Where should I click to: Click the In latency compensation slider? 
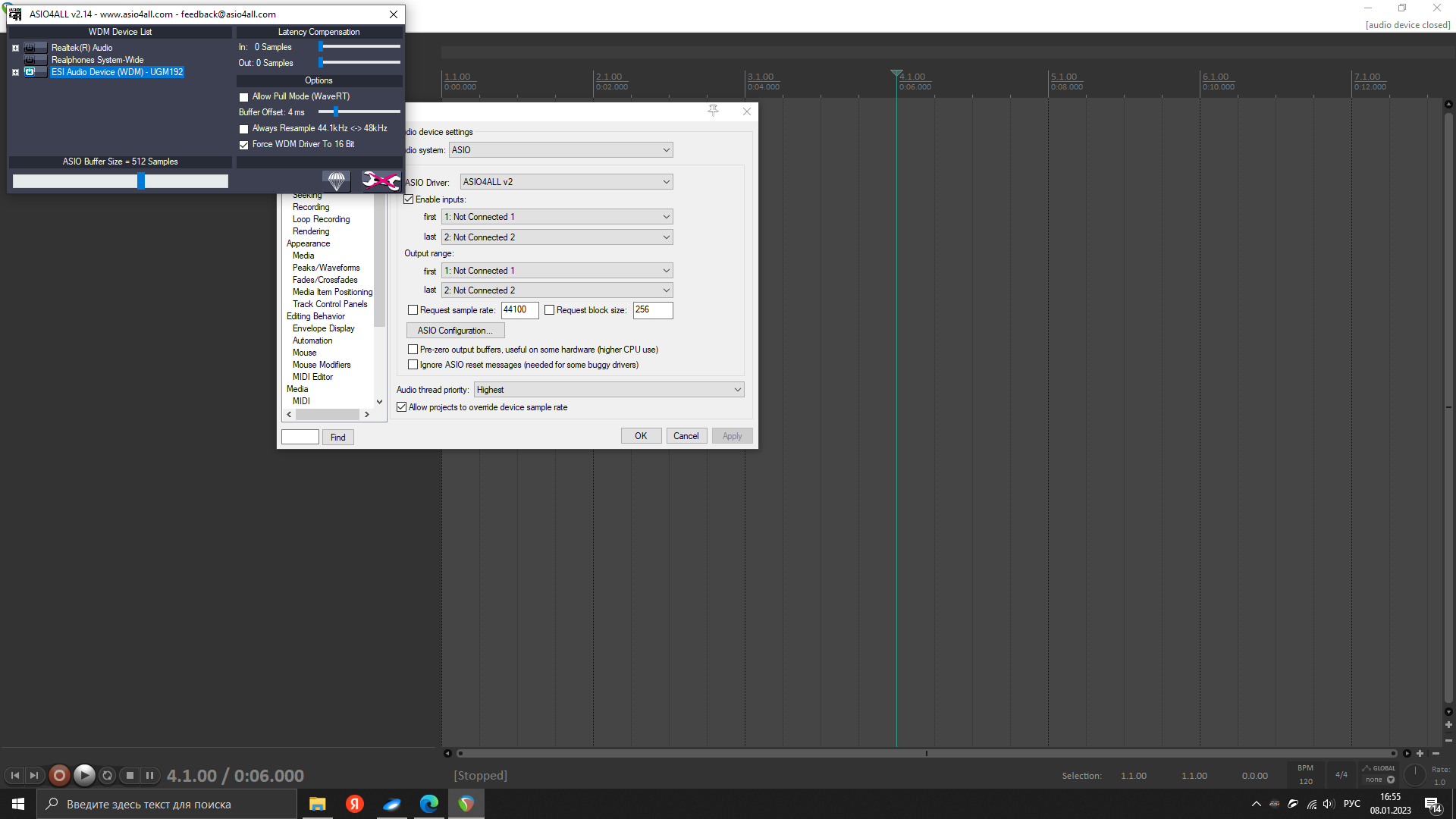(x=359, y=47)
